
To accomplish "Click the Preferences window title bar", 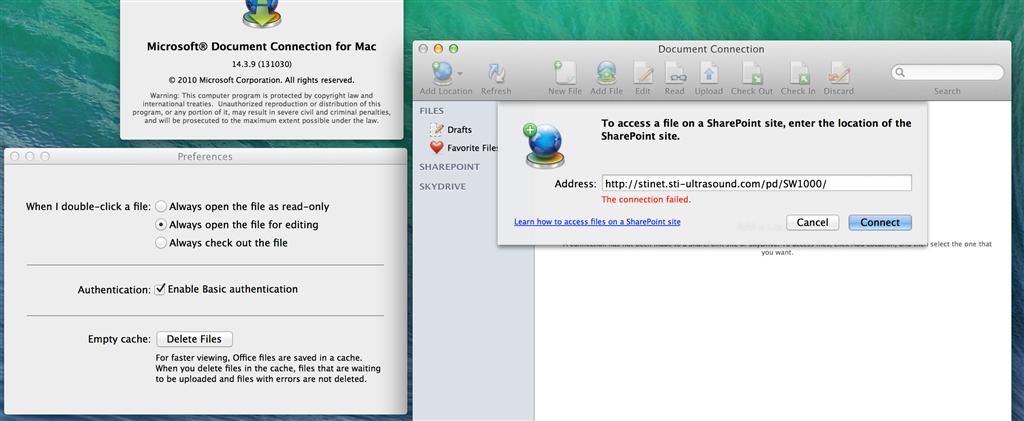I will (x=205, y=157).
